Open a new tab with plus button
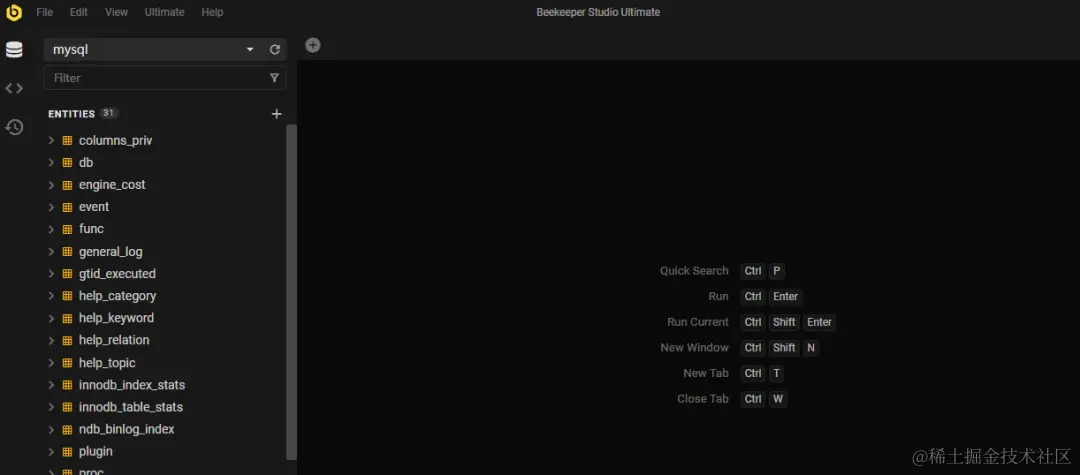This screenshot has height=475, width=1080. point(313,45)
